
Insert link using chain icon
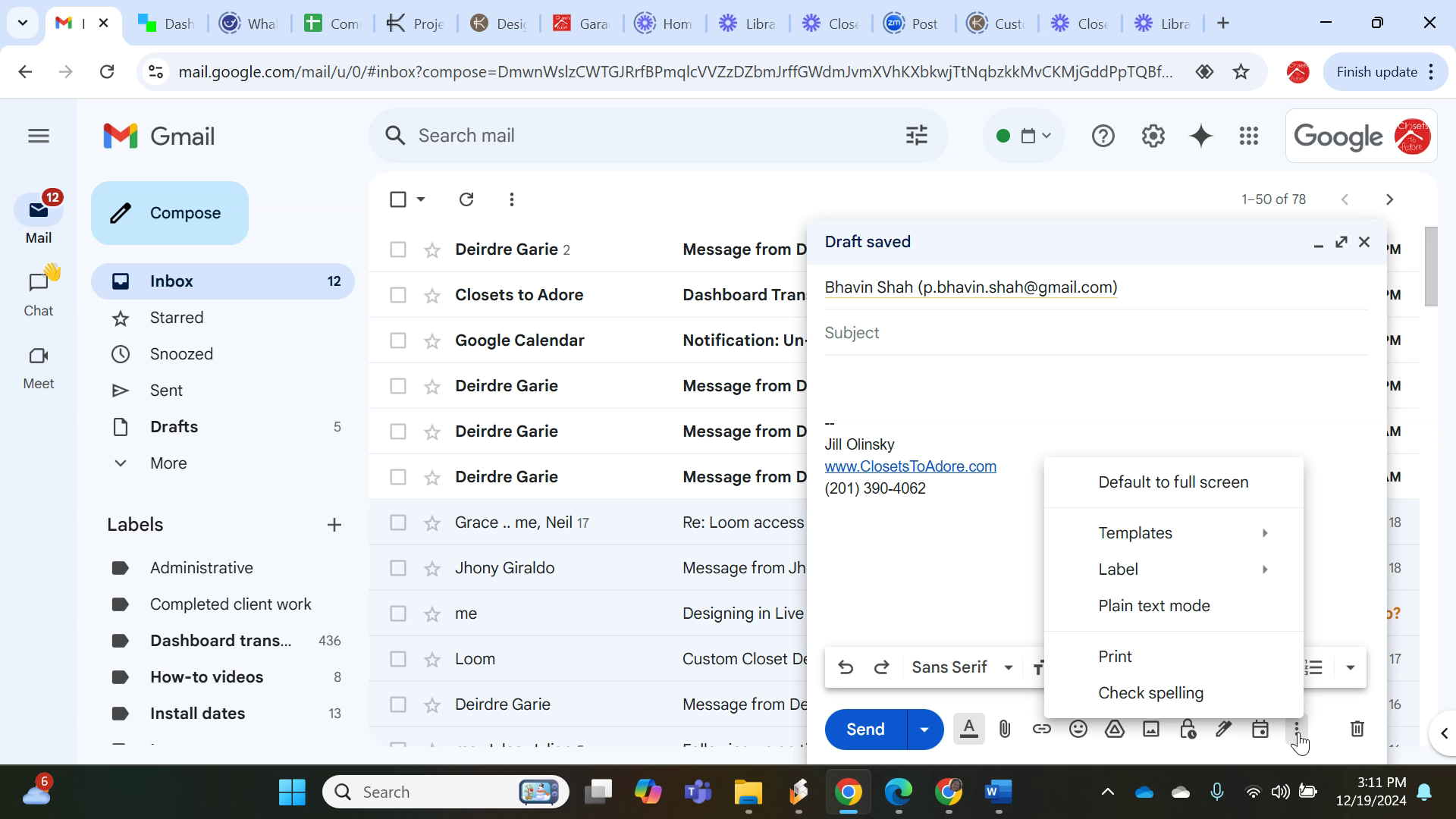[1041, 730]
